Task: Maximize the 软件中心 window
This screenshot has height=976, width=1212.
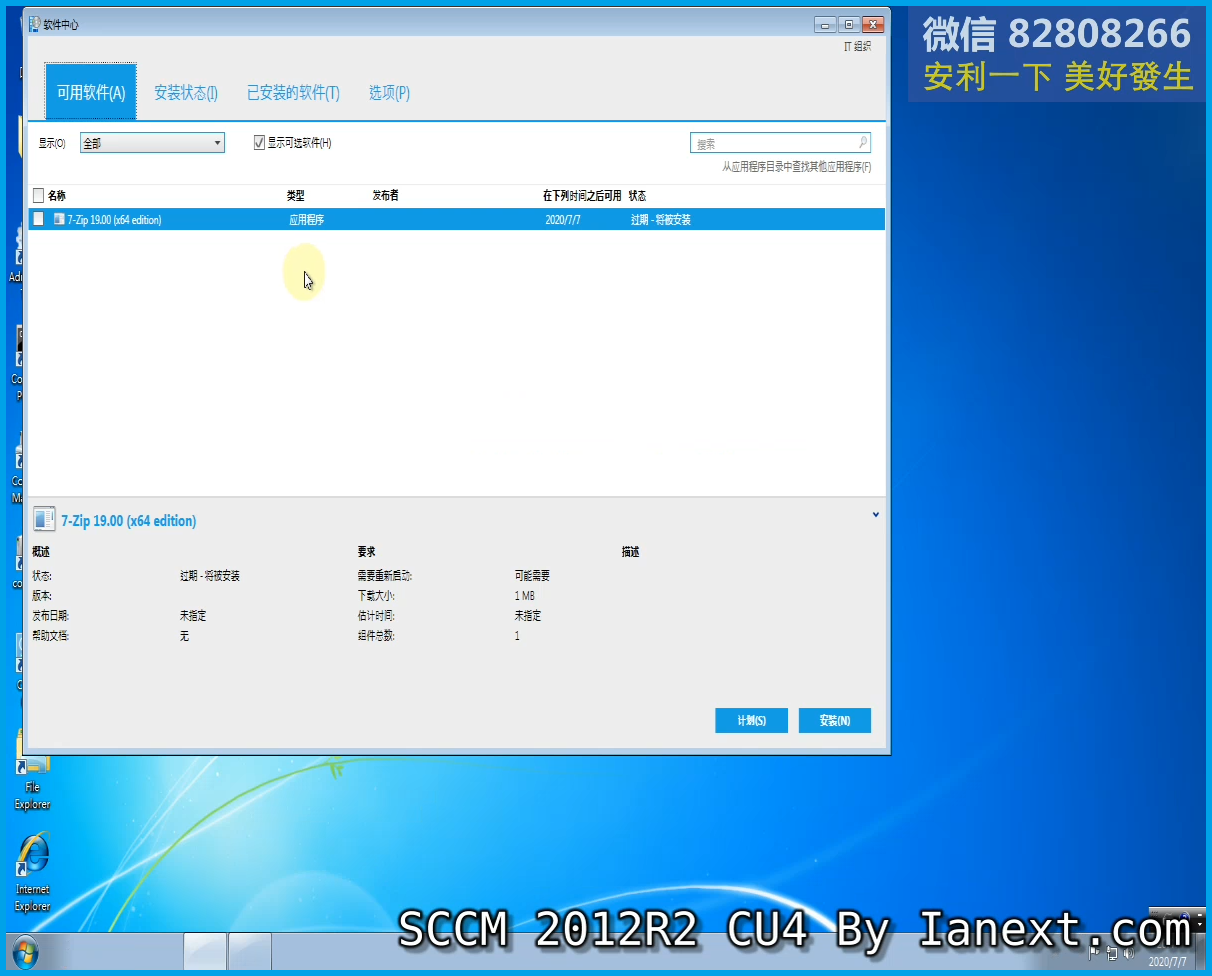Action: click(x=848, y=24)
